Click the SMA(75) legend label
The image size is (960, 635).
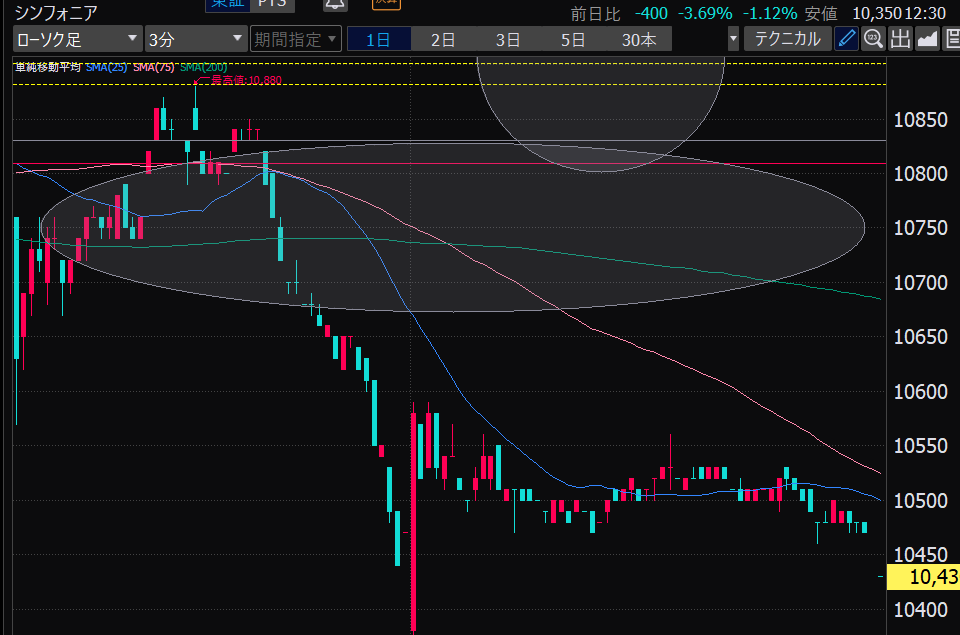coord(154,68)
